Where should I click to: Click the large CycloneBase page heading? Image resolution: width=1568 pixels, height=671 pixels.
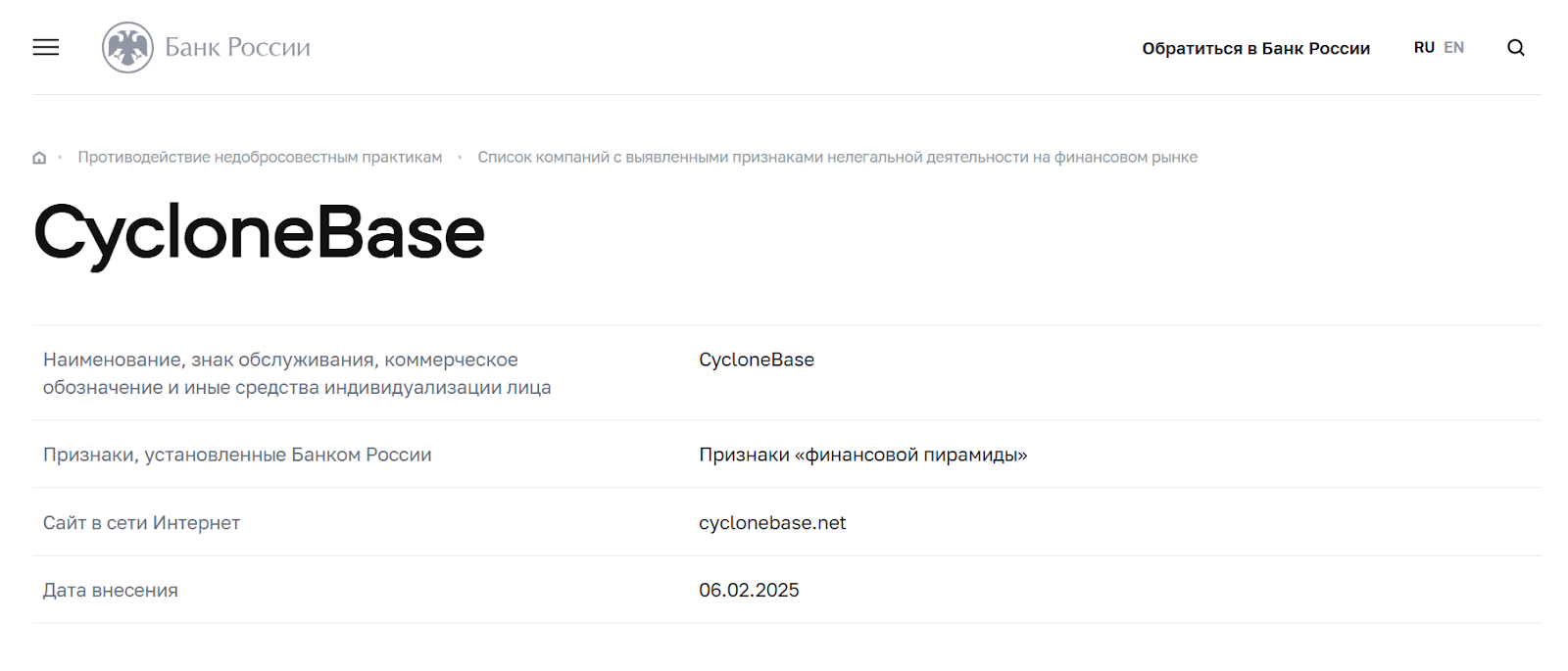coord(259,233)
